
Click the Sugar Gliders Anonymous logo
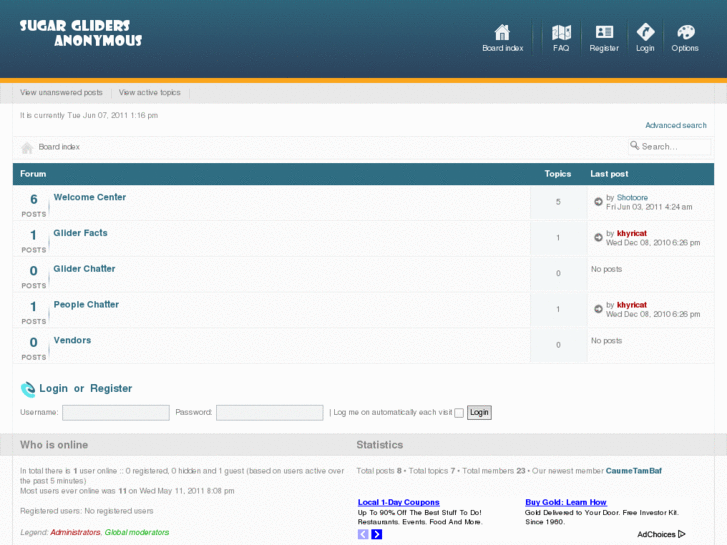81,33
